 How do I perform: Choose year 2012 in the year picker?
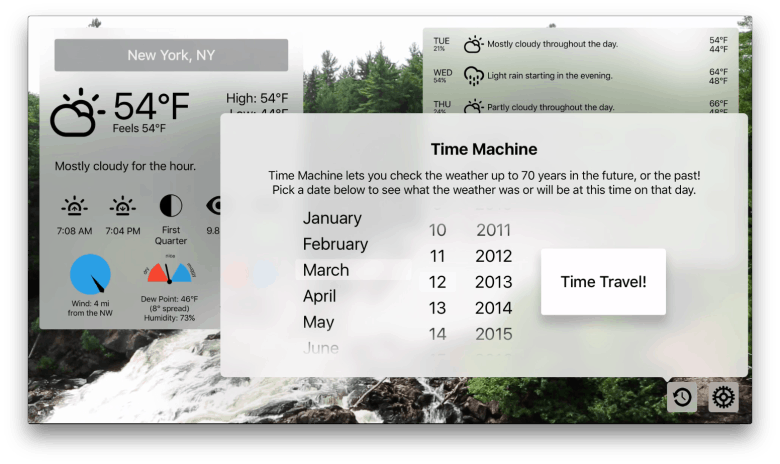tap(493, 256)
